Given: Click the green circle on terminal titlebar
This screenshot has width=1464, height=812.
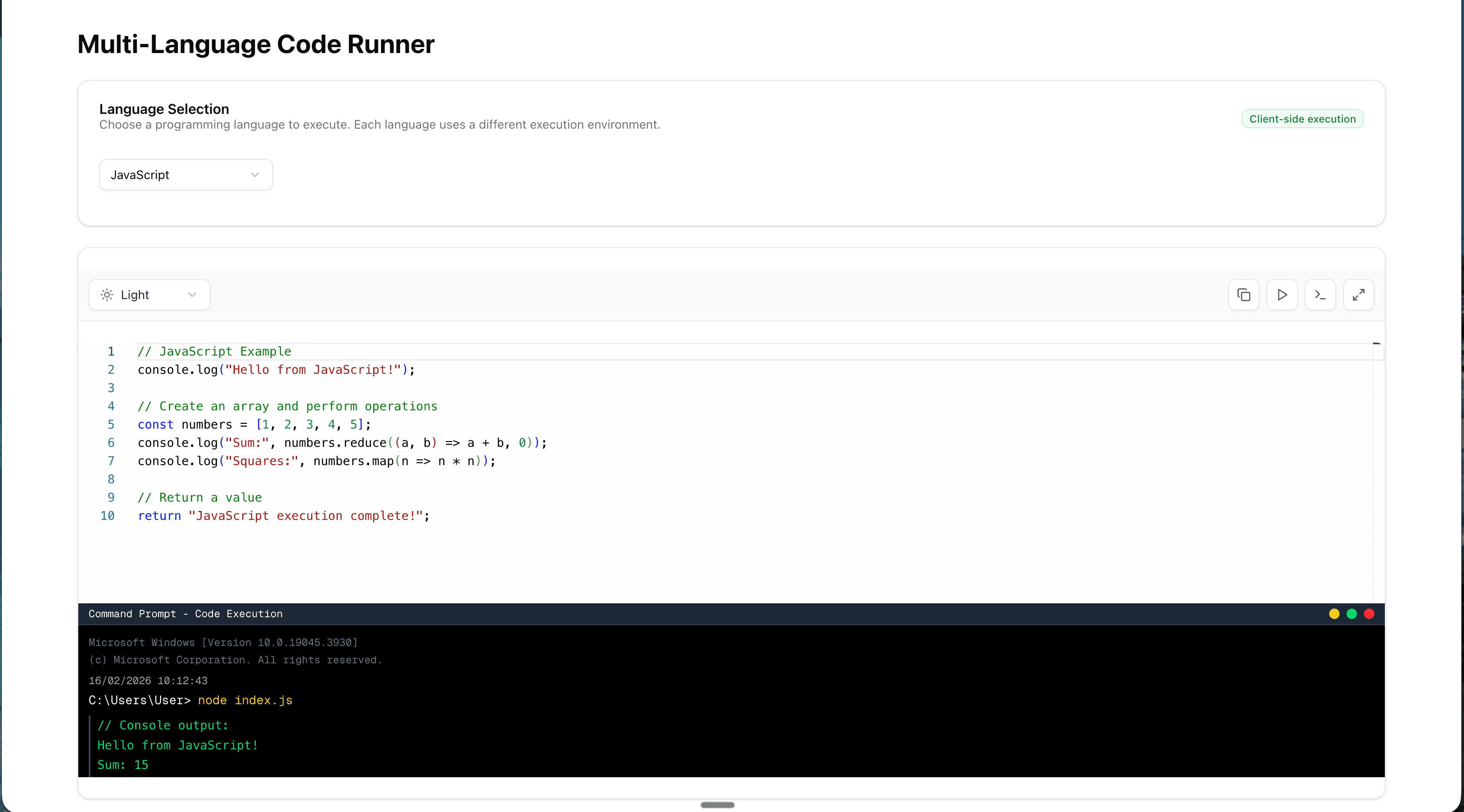Looking at the screenshot, I should click(1352, 614).
